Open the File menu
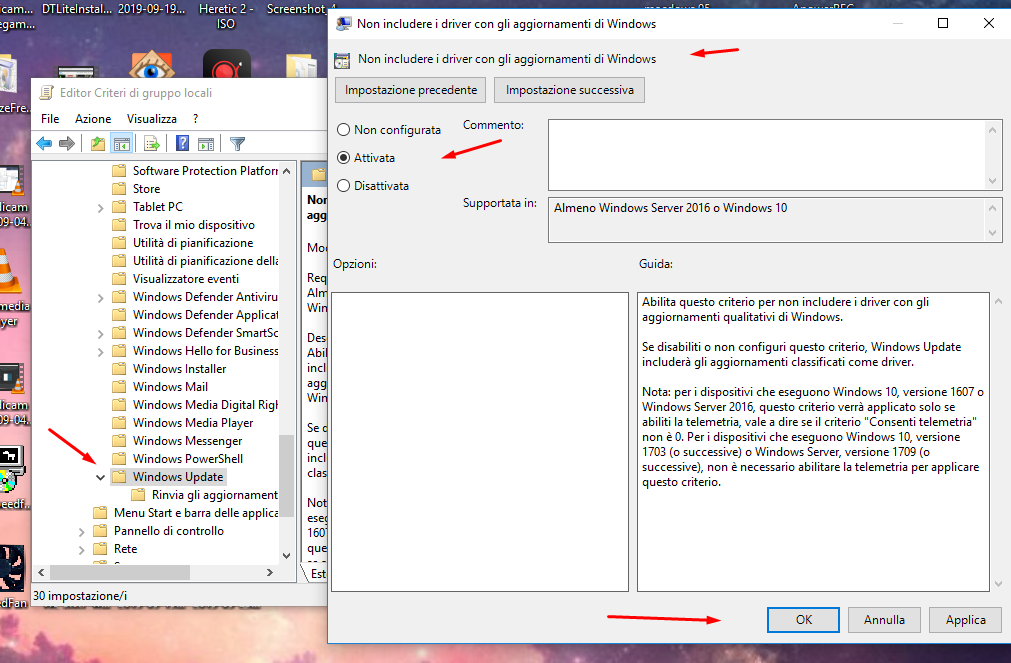 coord(50,119)
